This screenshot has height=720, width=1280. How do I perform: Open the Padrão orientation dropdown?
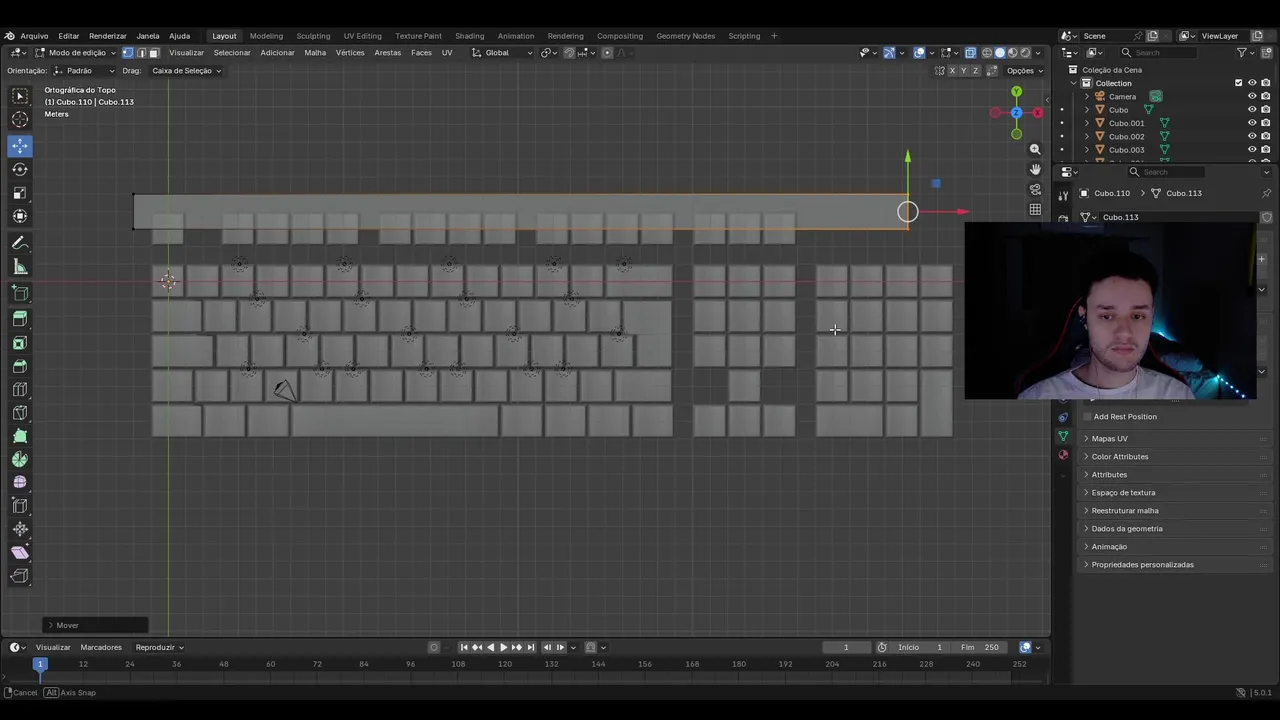point(84,71)
